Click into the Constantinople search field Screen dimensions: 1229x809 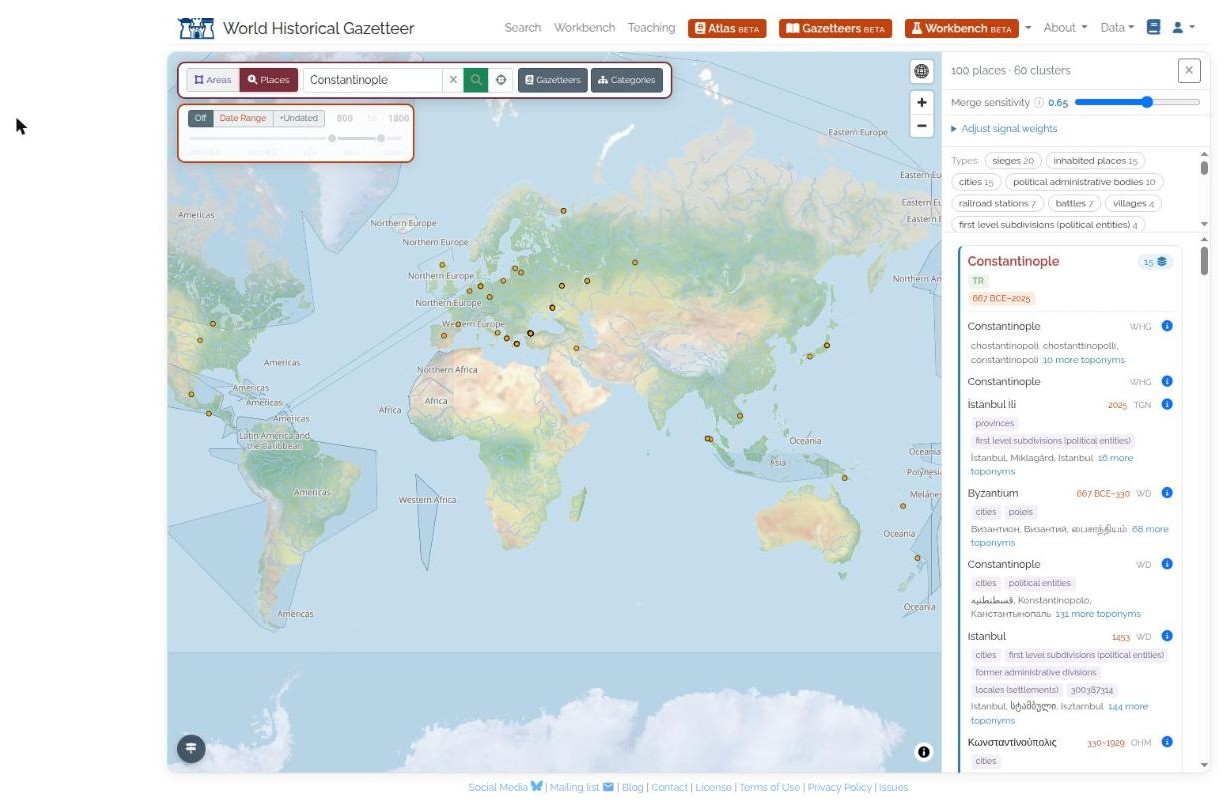[x=372, y=80]
